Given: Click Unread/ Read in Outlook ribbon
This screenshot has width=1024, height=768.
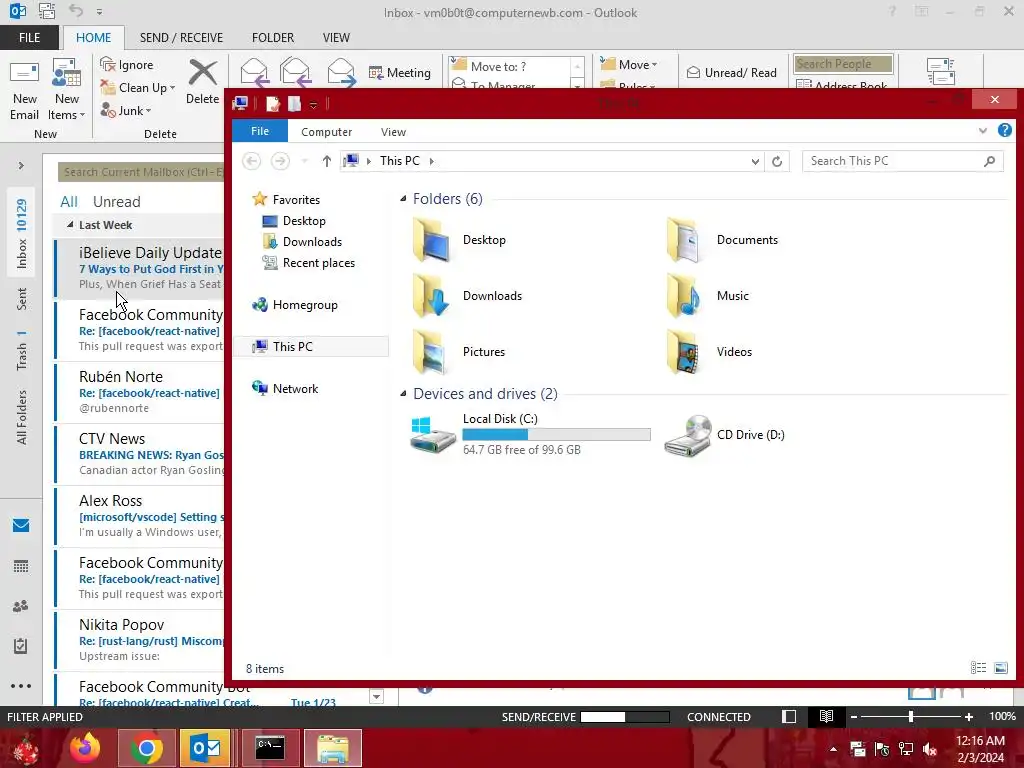Looking at the screenshot, I should [731, 72].
